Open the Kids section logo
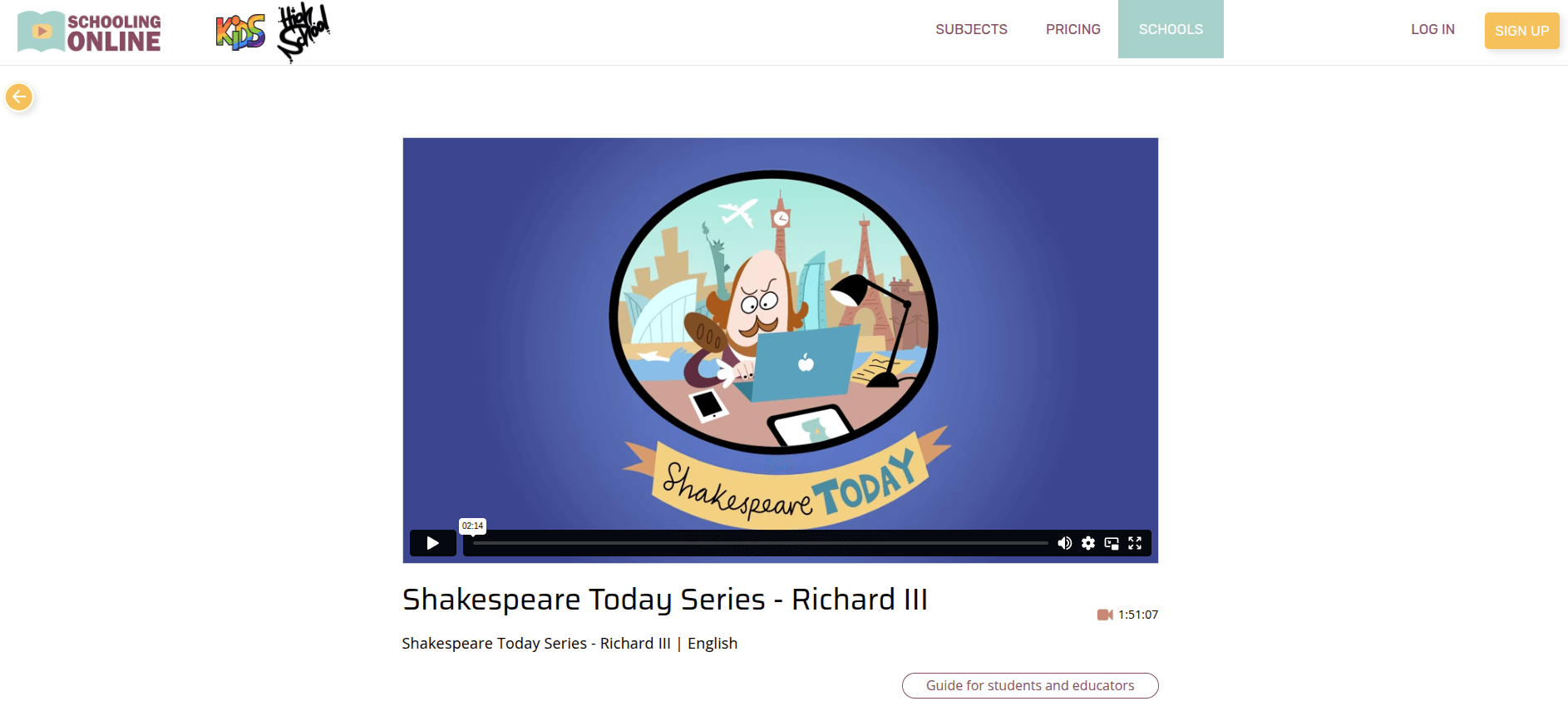This screenshot has width=1568, height=726. pos(240,32)
